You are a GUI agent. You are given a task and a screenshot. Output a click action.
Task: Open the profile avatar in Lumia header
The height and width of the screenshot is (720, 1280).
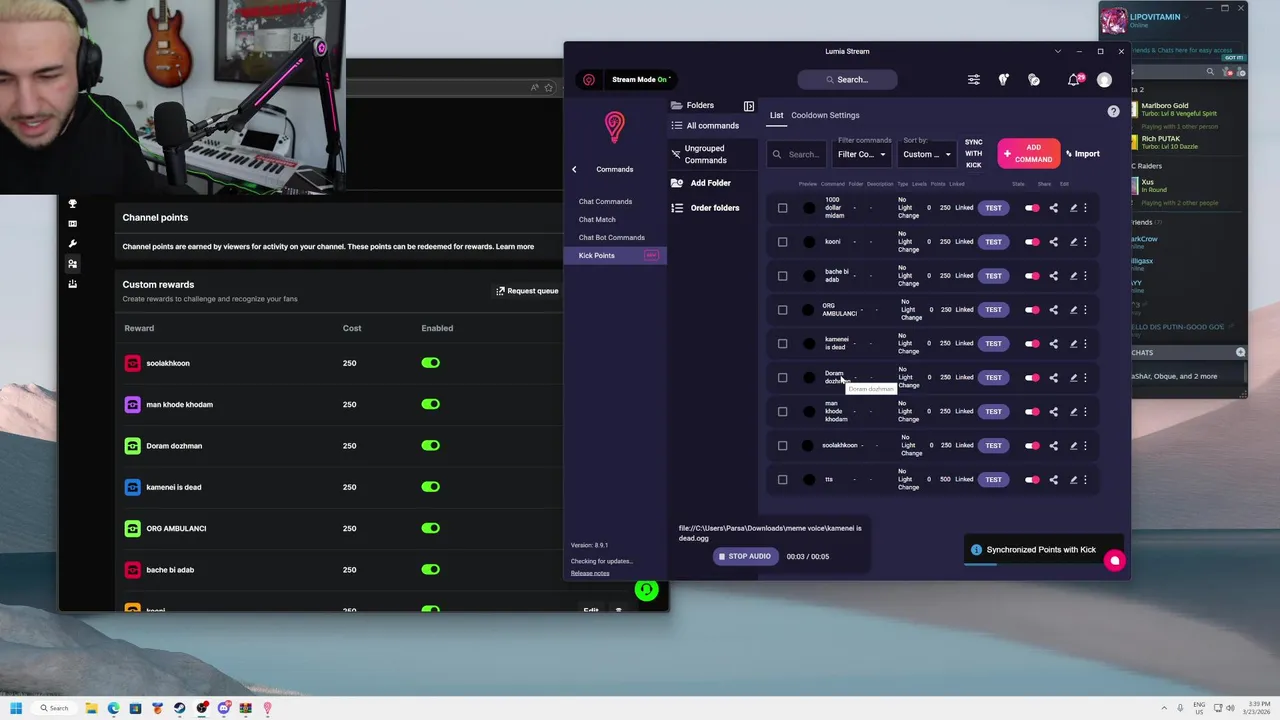point(1104,80)
